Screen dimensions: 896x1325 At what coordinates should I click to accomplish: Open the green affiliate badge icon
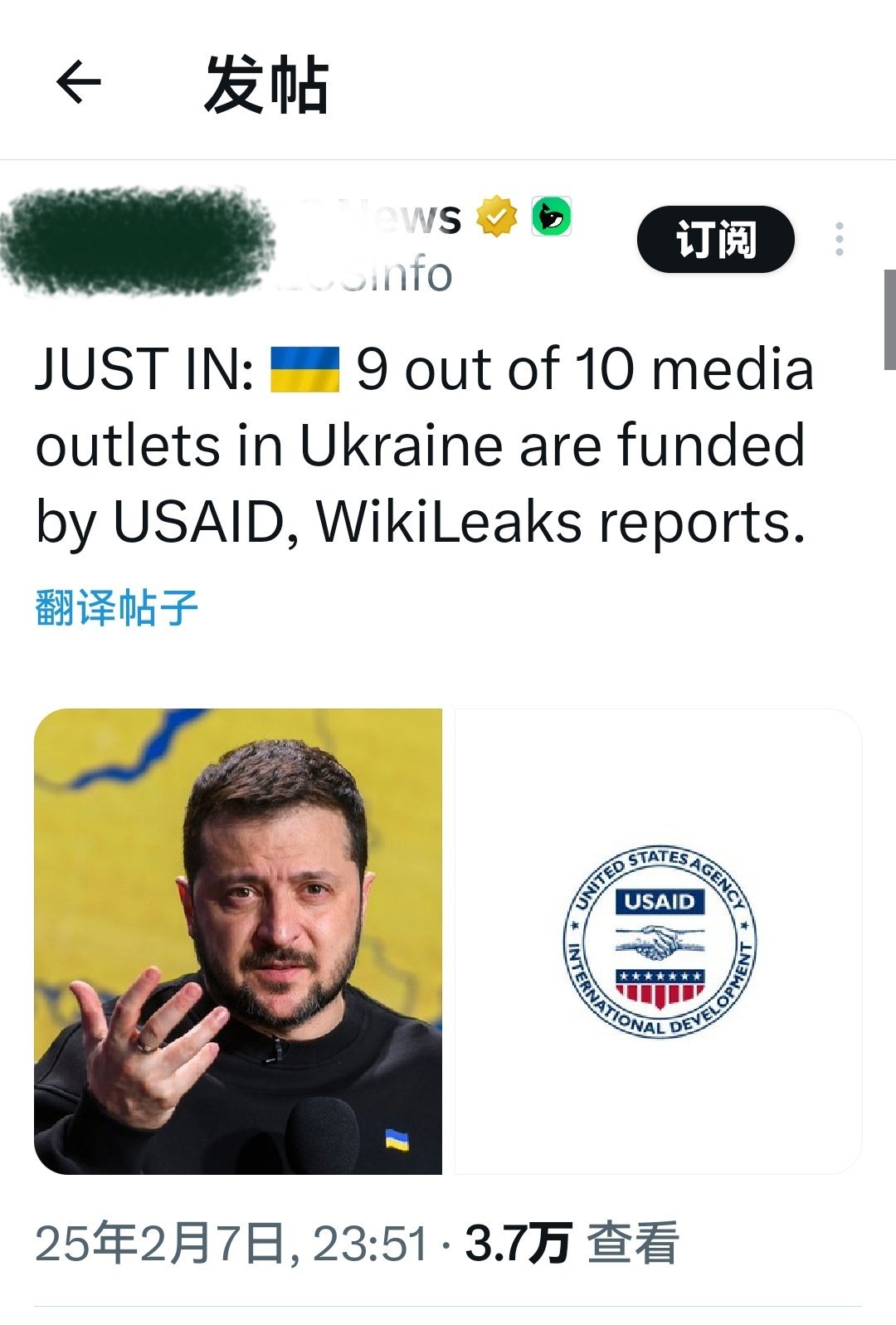pyautogui.click(x=552, y=216)
